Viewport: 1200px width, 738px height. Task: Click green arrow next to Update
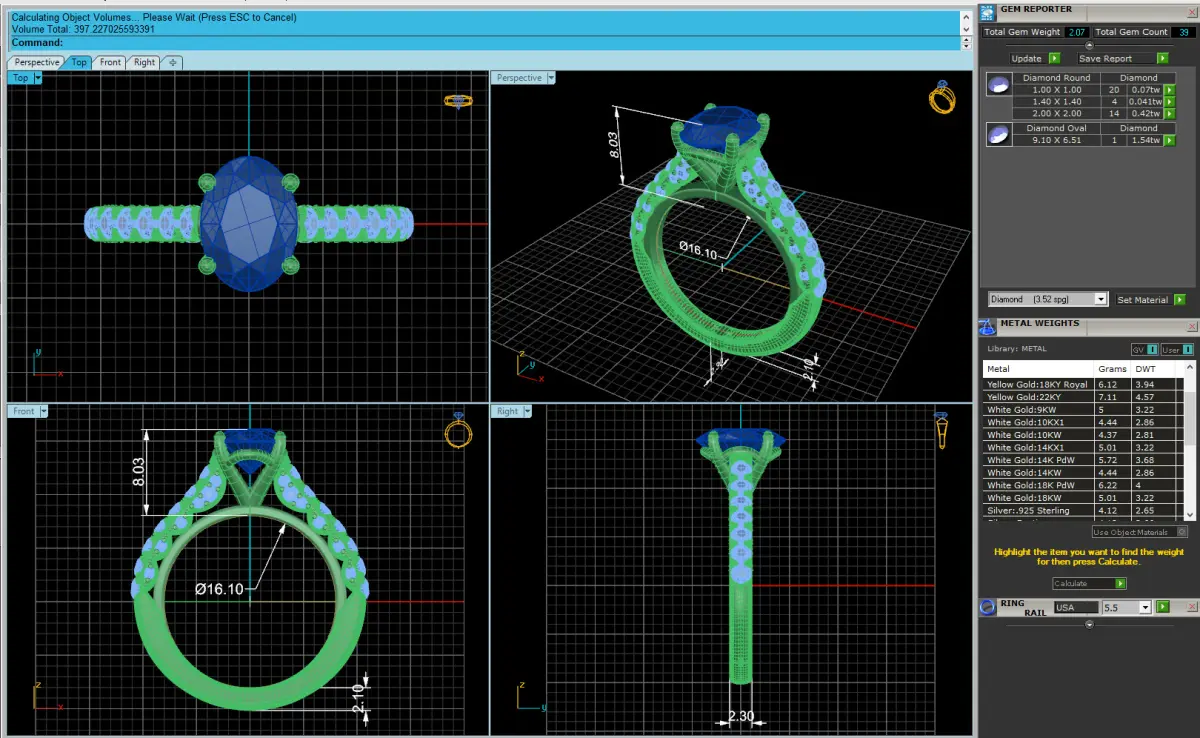[x=1054, y=58]
